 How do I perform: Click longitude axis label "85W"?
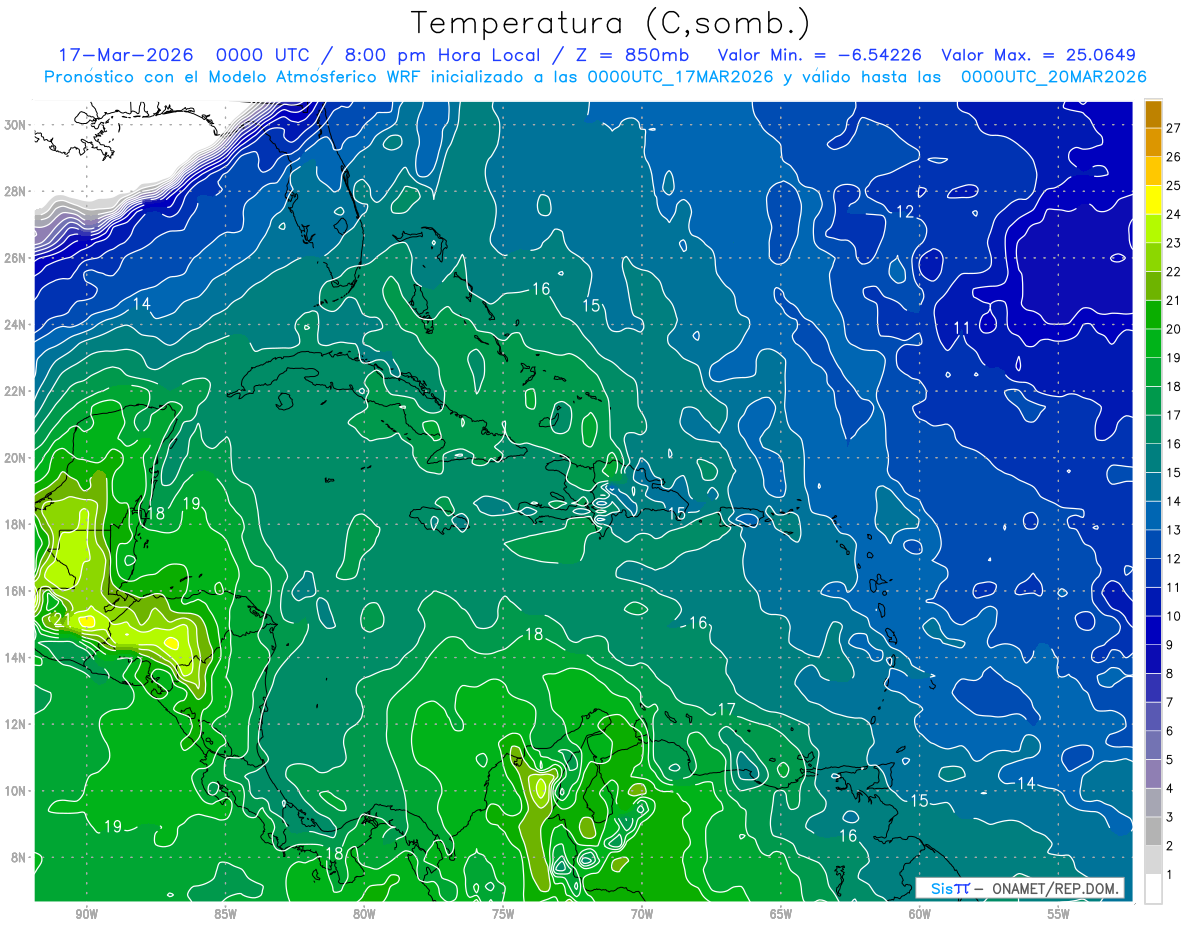[x=225, y=913]
